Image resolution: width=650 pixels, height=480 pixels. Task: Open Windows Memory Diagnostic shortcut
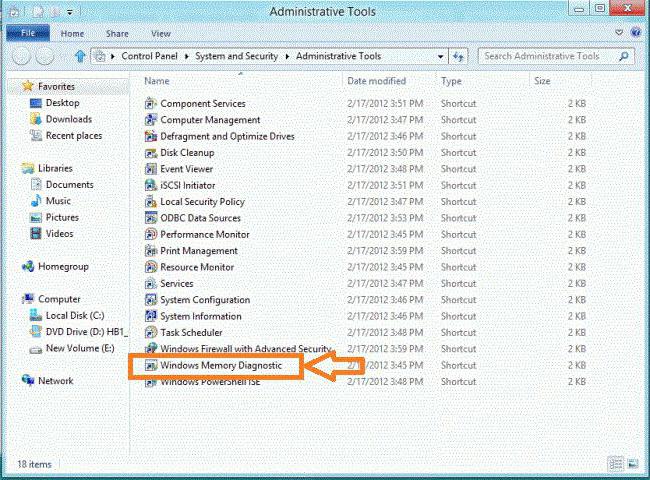point(221,366)
